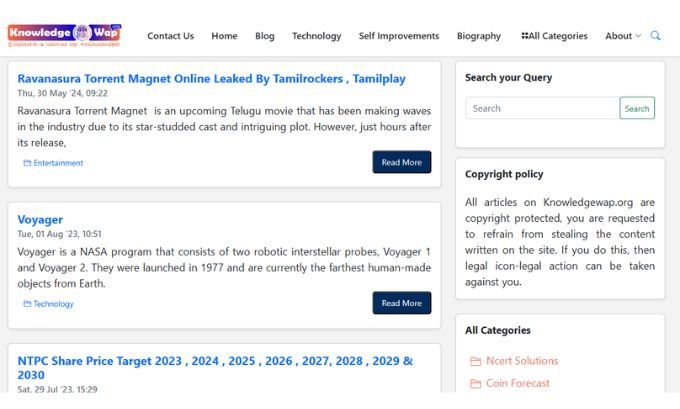Click the Ncert Solutions folder icon
The height and width of the screenshot is (409, 680).
475,361
